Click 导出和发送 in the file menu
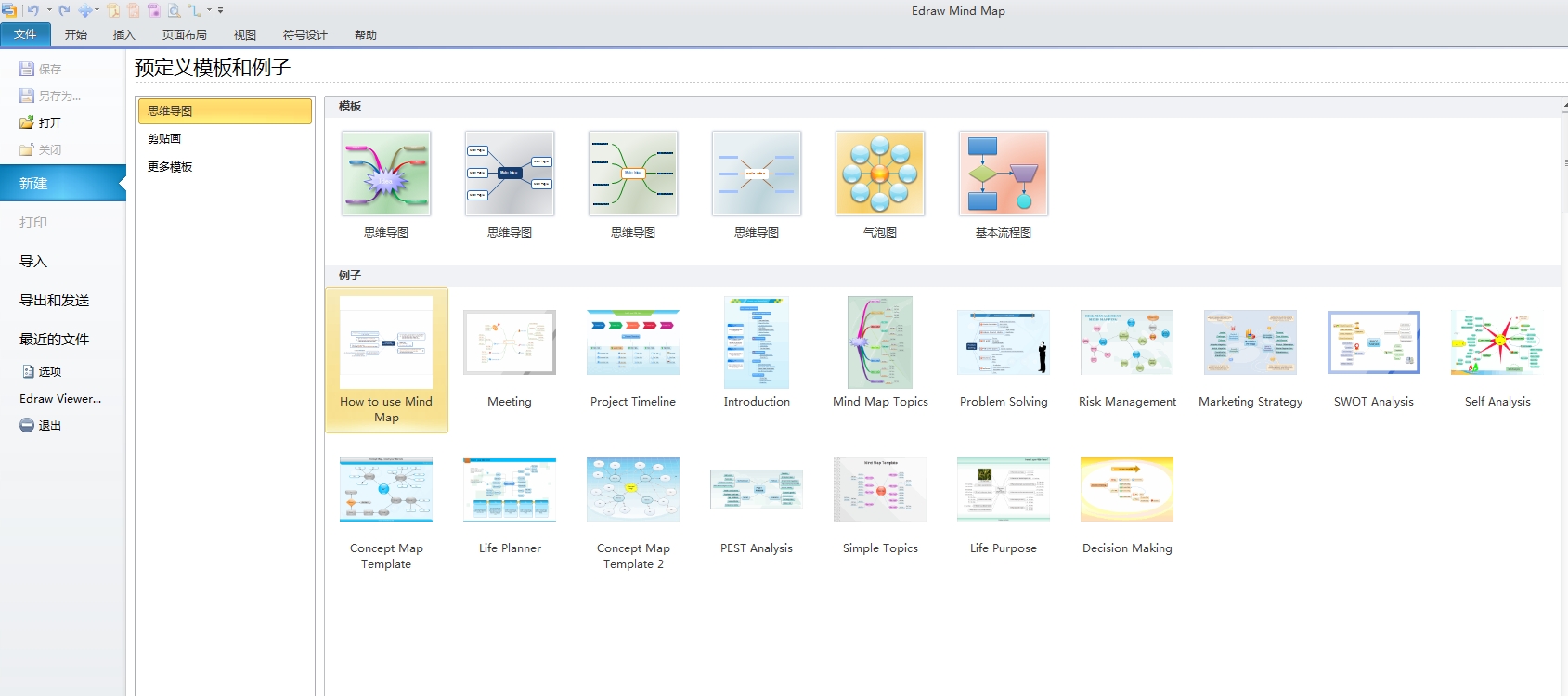 [55, 301]
